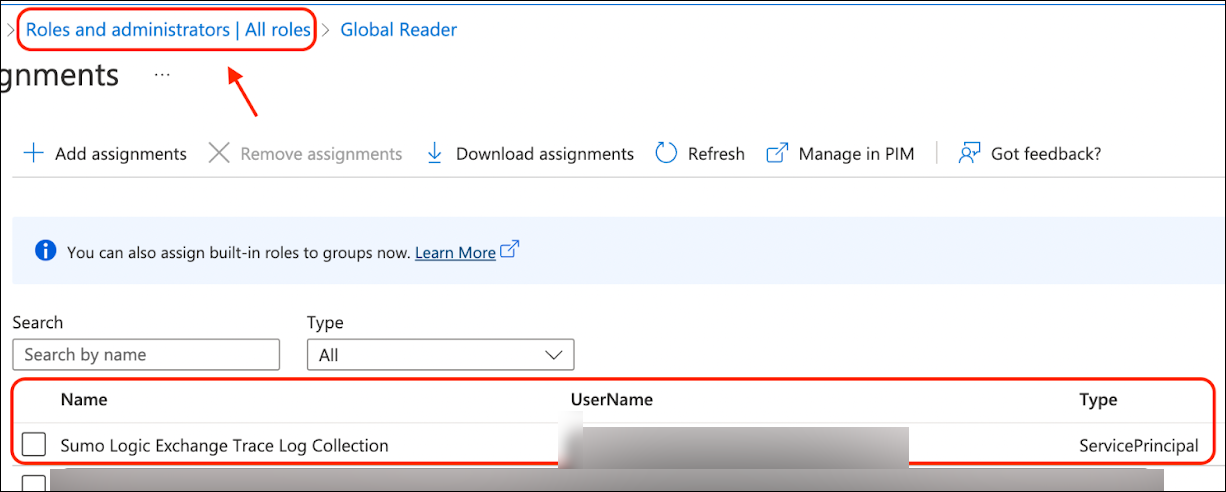Go to Roles and administrators breadcrumb
The width and height of the screenshot is (1226, 492).
168,30
